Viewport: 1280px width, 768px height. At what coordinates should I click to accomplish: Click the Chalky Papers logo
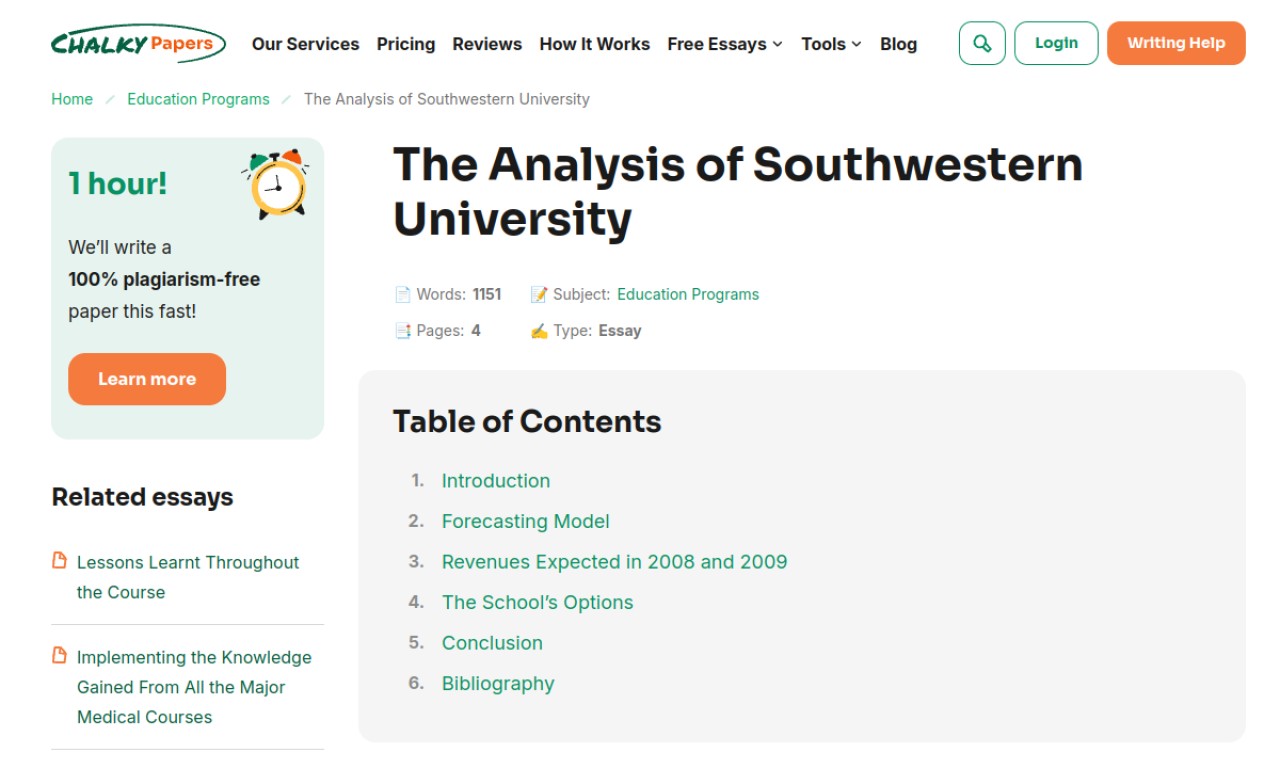click(x=138, y=44)
